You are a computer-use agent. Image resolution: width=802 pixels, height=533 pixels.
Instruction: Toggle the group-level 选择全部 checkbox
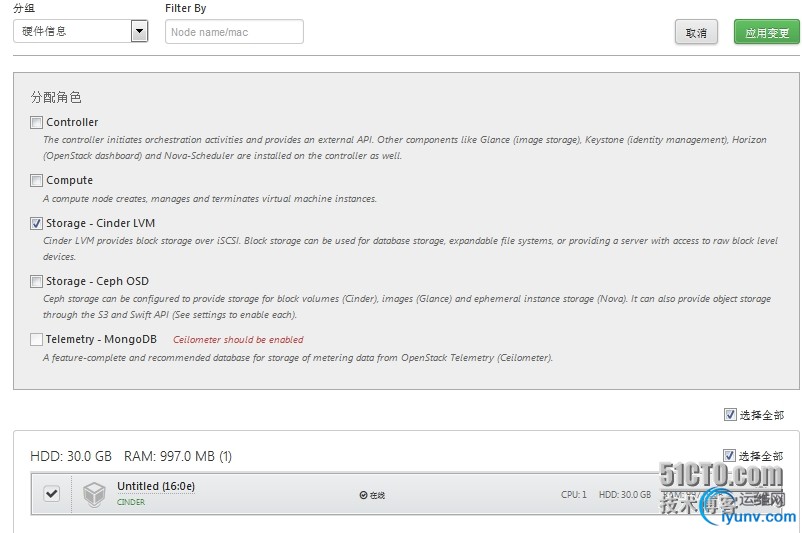(x=730, y=456)
